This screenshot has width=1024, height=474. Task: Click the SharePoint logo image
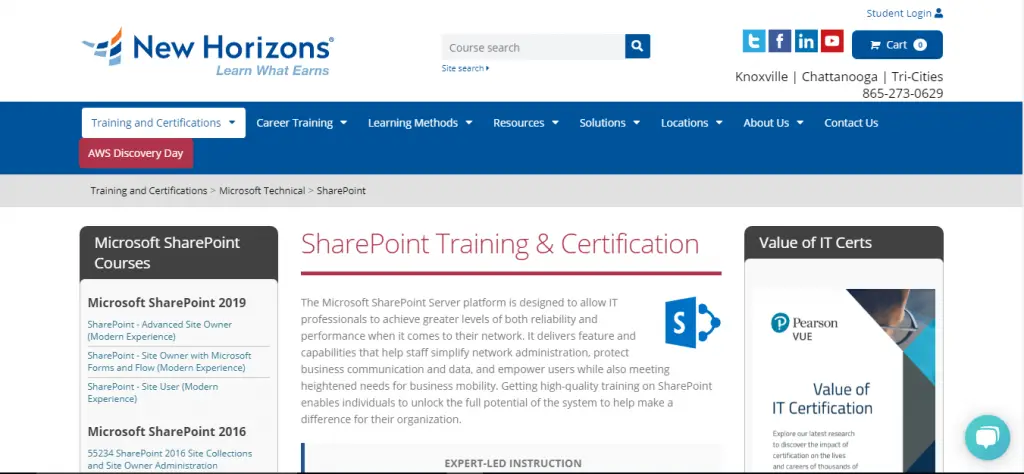click(x=692, y=322)
